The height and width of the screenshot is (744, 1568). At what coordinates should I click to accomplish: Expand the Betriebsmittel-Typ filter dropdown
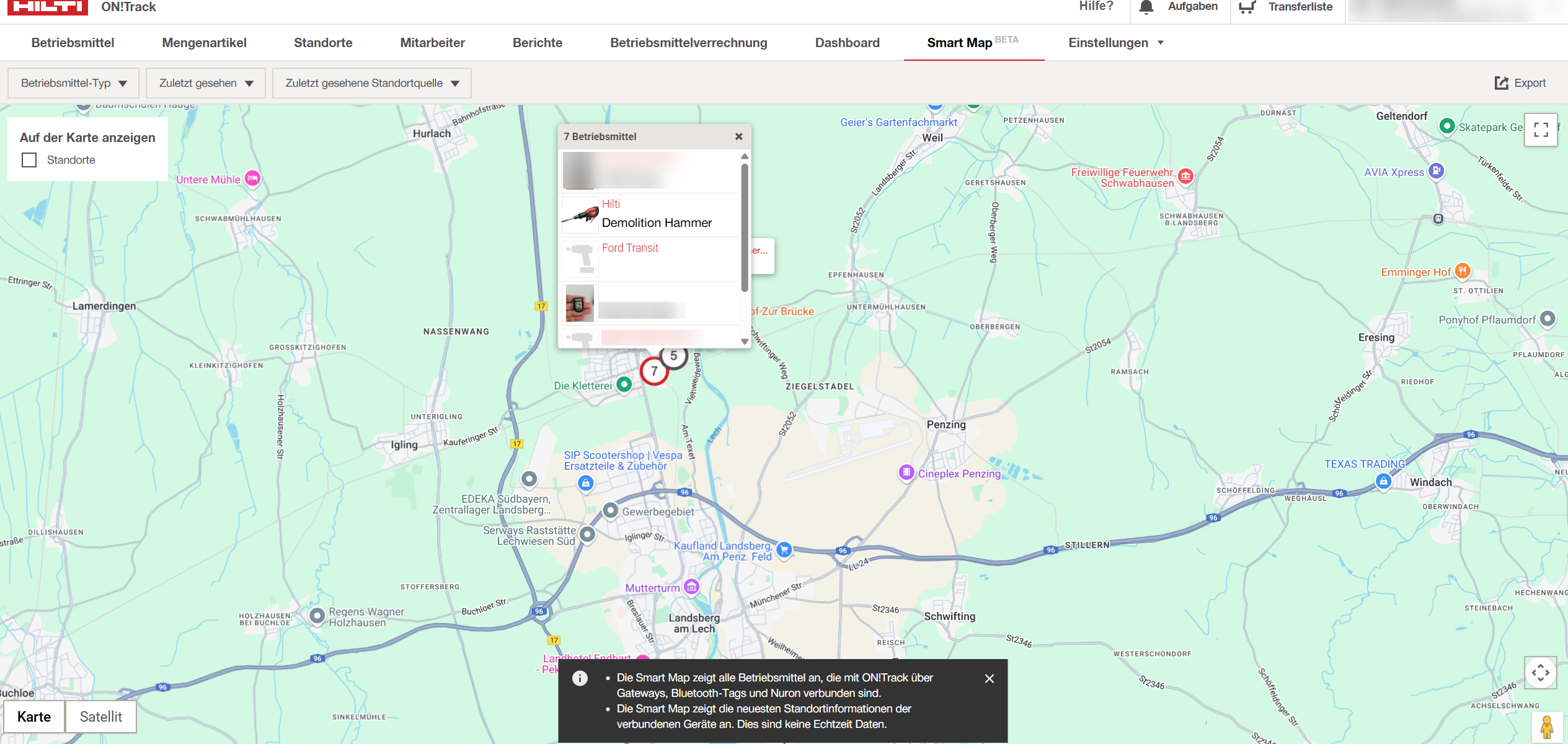[x=73, y=83]
